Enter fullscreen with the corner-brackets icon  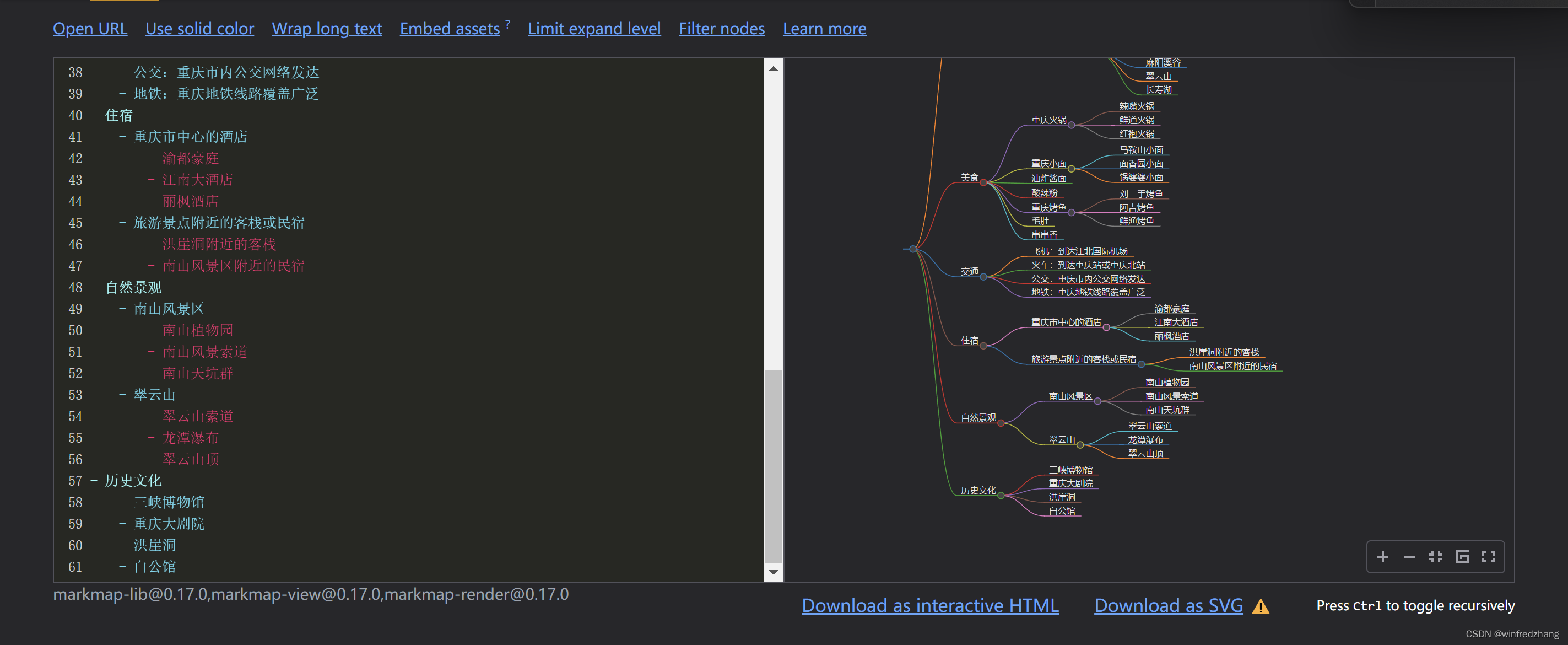1488,557
